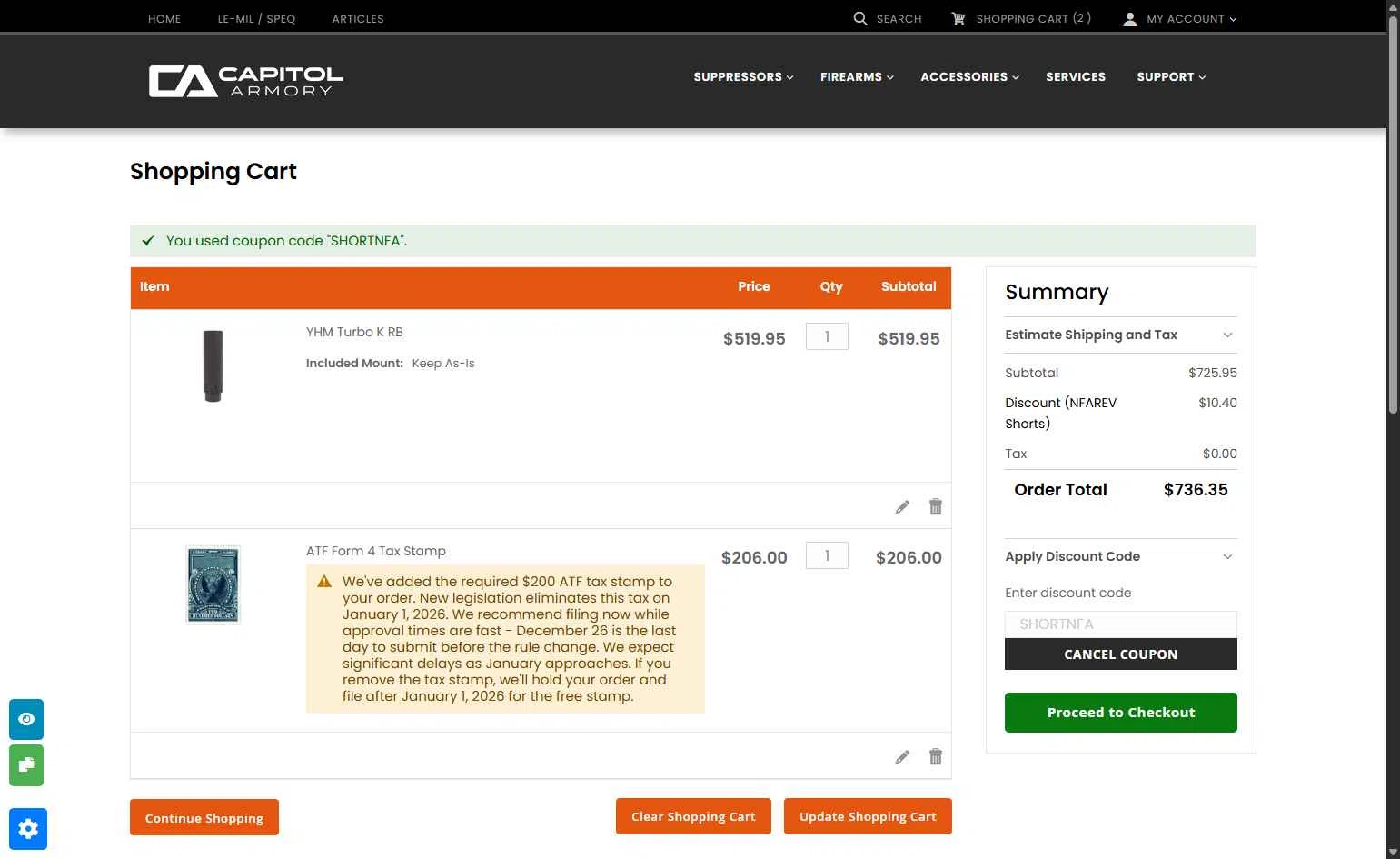The image size is (1400, 859).
Task: Click the success checkmark icon in coupon message
Action: tap(148, 241)
